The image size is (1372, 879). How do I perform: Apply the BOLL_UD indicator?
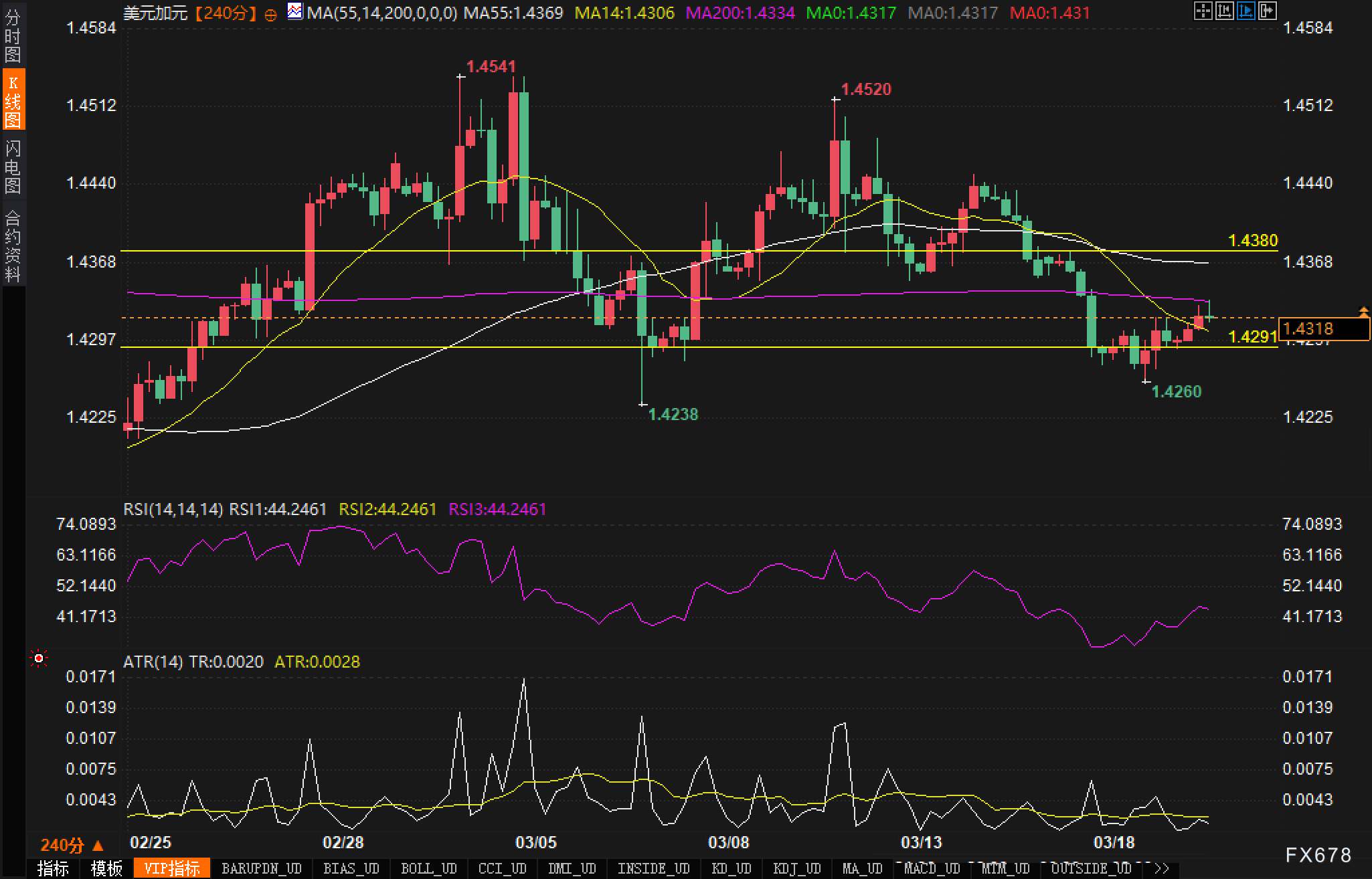428,868
